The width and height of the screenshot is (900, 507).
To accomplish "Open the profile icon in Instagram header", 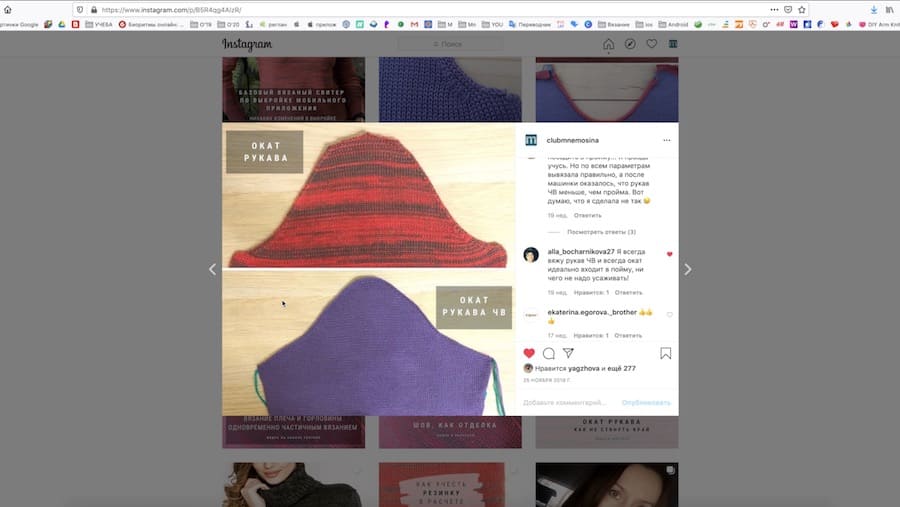I will pos(673,44).
